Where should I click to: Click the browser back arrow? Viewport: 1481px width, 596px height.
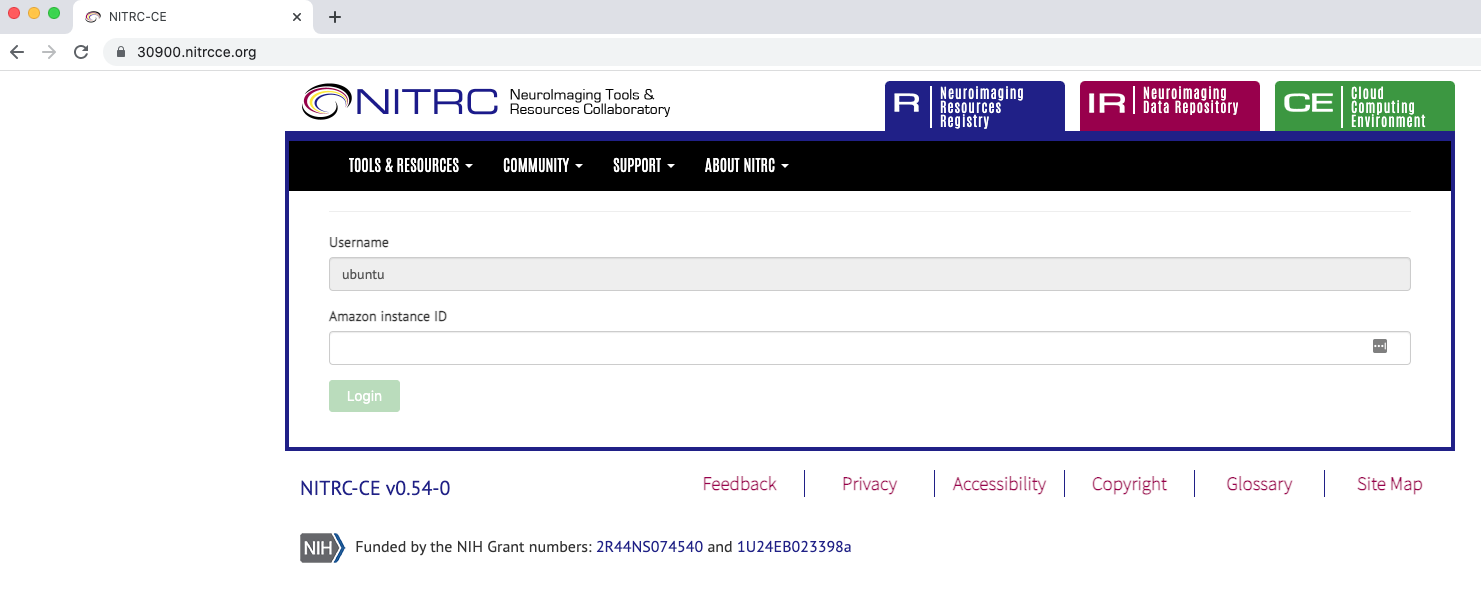coord(17,52)
